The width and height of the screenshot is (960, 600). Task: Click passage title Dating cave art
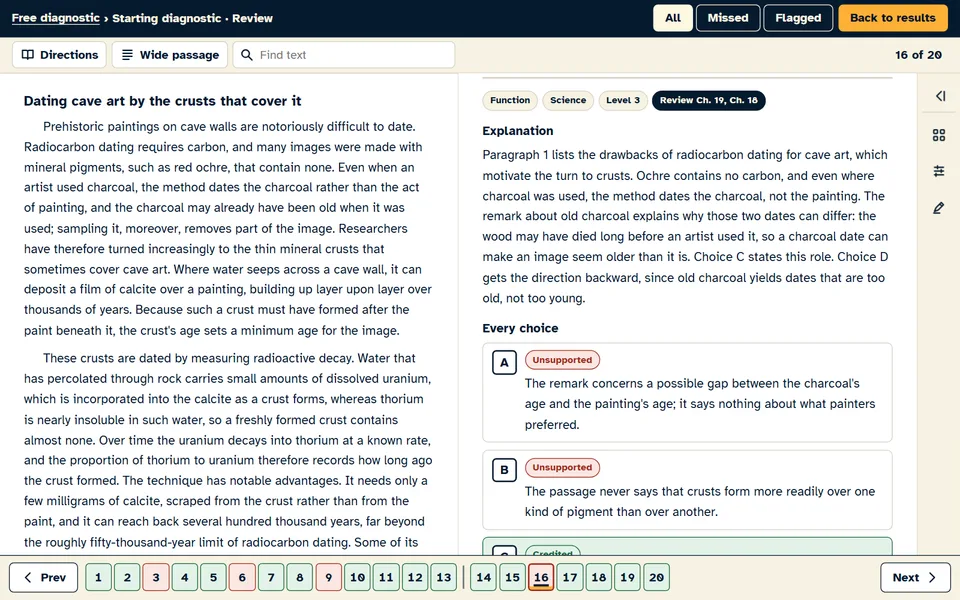click(x=162, y=101)
